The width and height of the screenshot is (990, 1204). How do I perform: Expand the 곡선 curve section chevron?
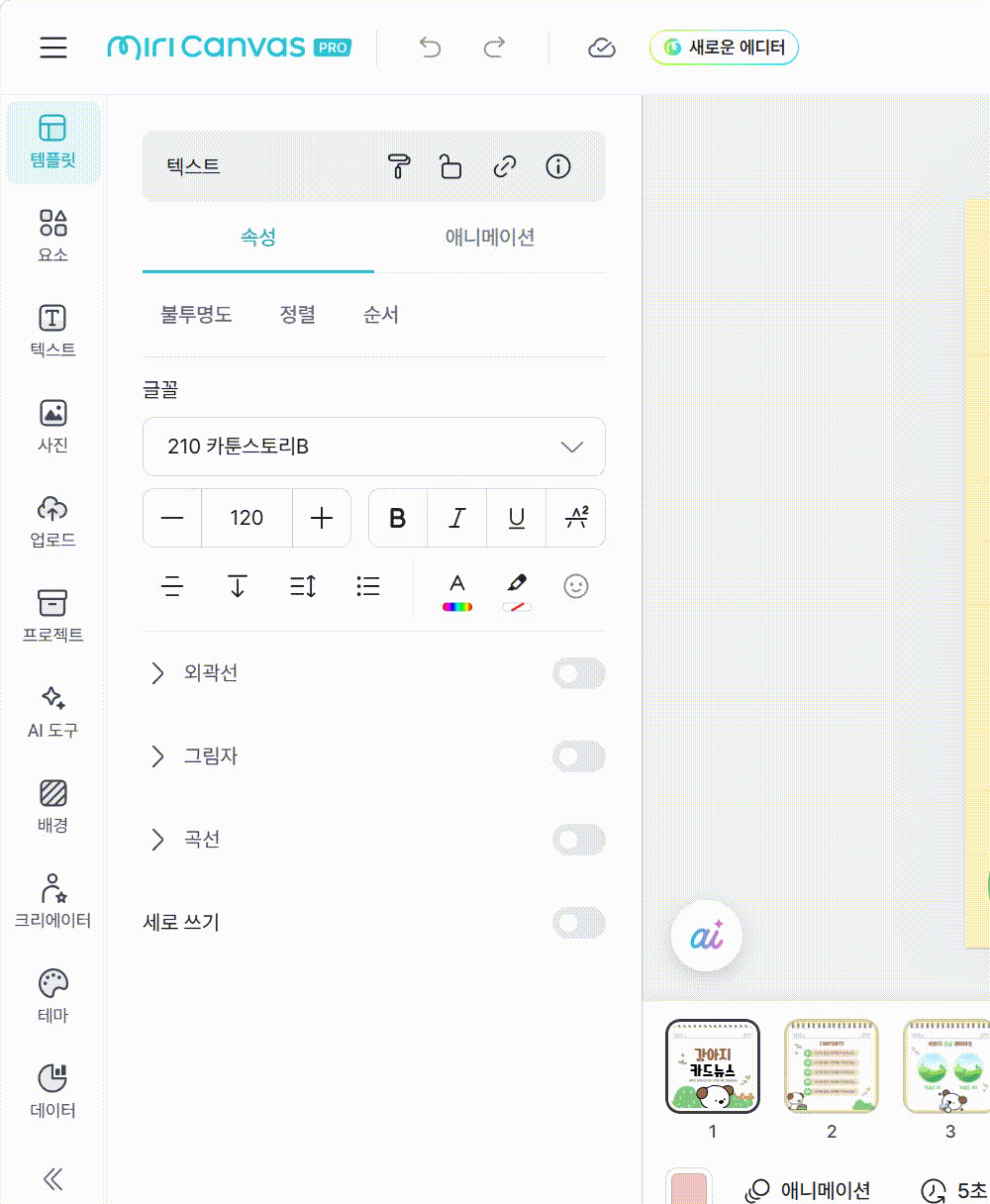pyautogui.click(x=157, y=840)
